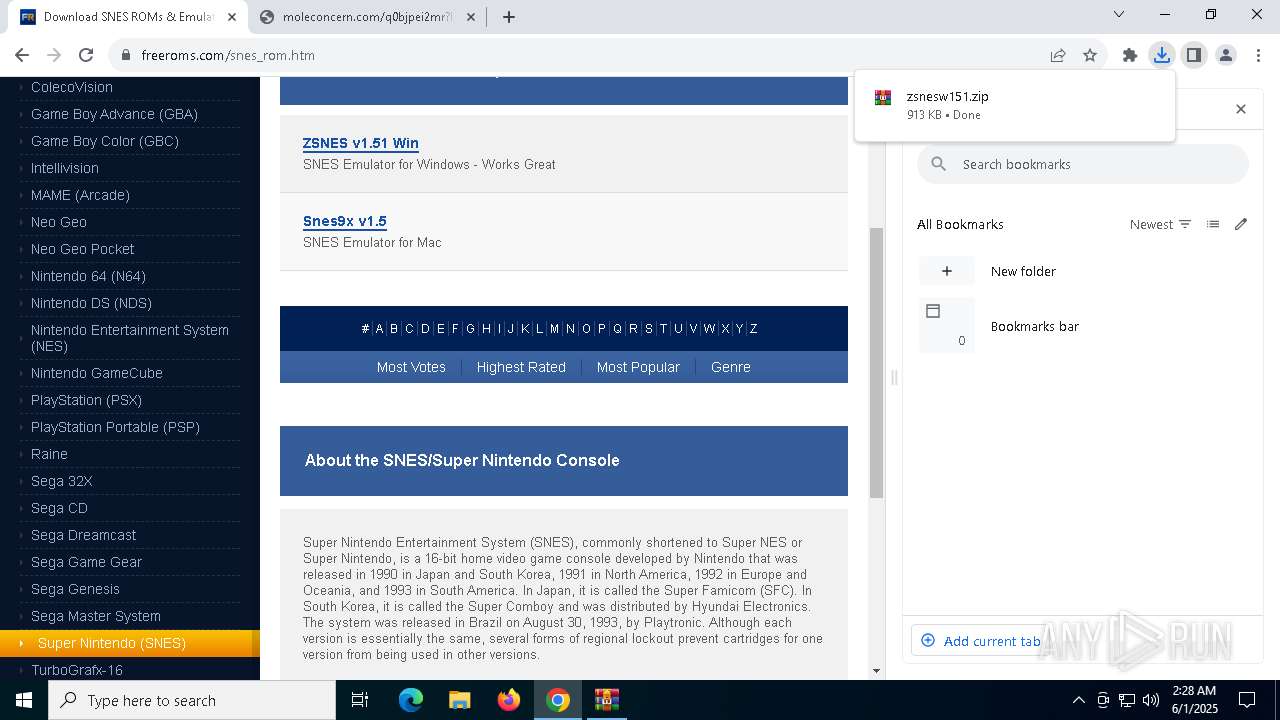Image resolution: width=1280 pixels, height=720 pixels.
Task: Open Sega 32X sidebar entry
Action: 62,481
